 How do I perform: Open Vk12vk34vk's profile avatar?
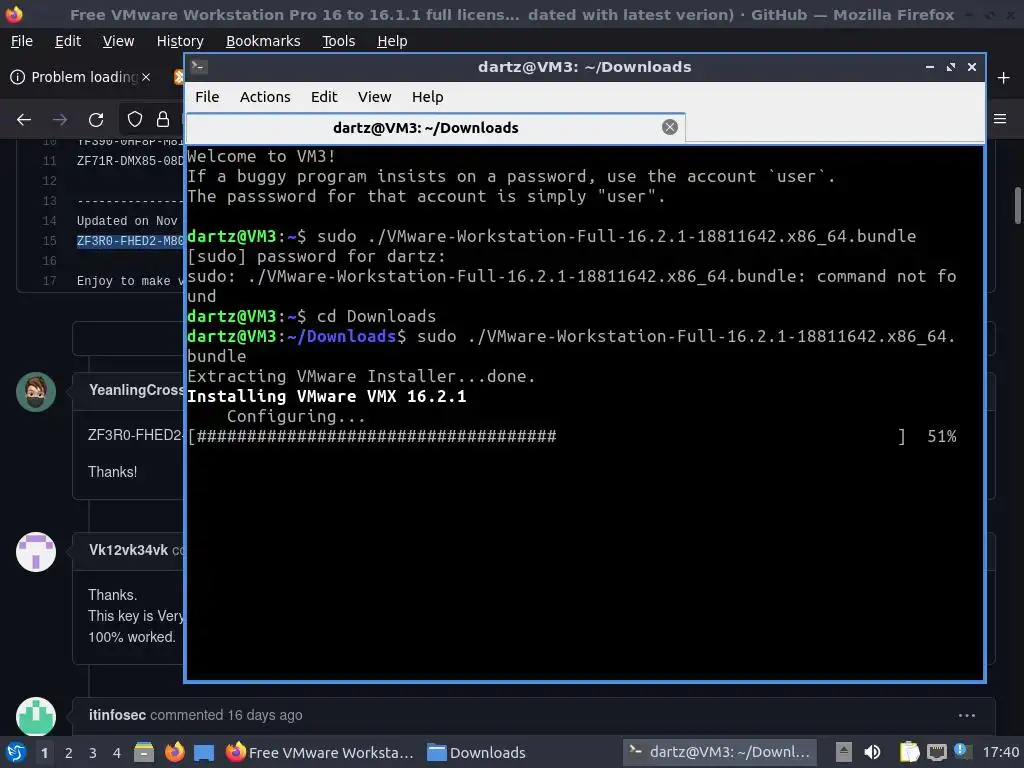[36, 552]
